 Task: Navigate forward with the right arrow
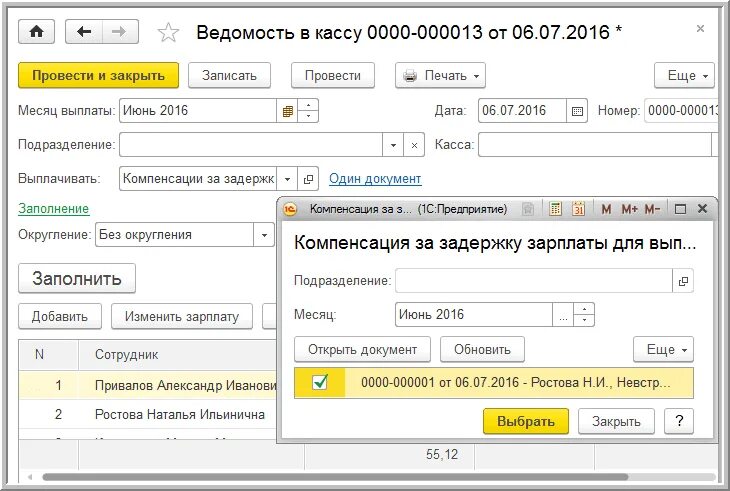click(x=120, y=32)
